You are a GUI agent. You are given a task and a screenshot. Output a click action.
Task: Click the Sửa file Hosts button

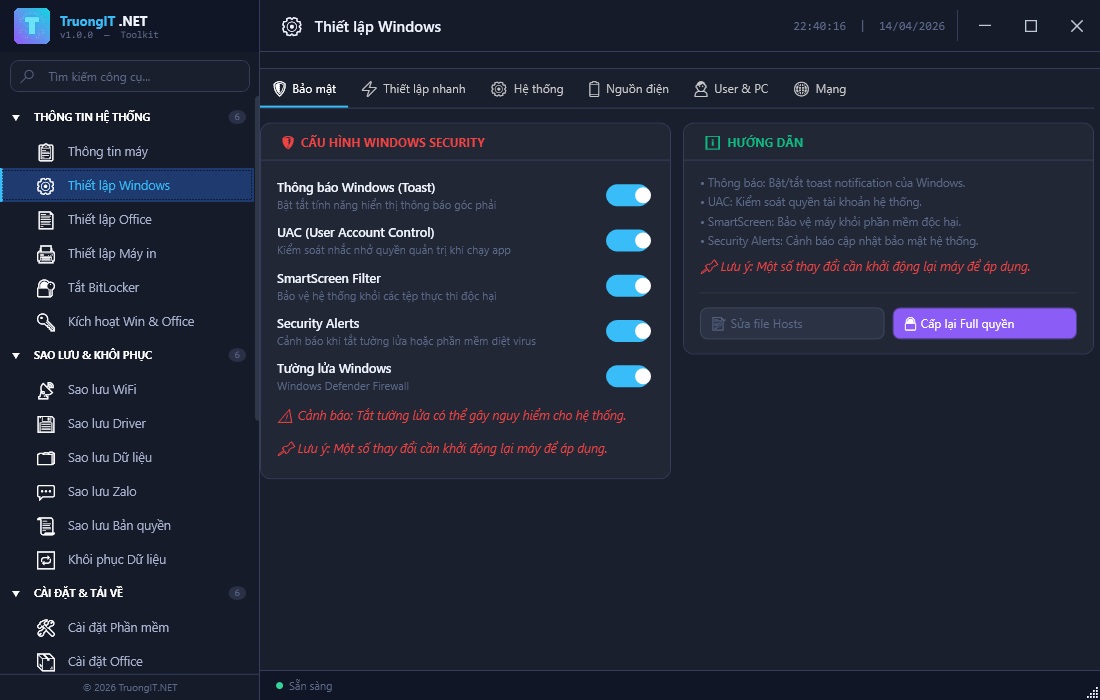click(791, 324)
